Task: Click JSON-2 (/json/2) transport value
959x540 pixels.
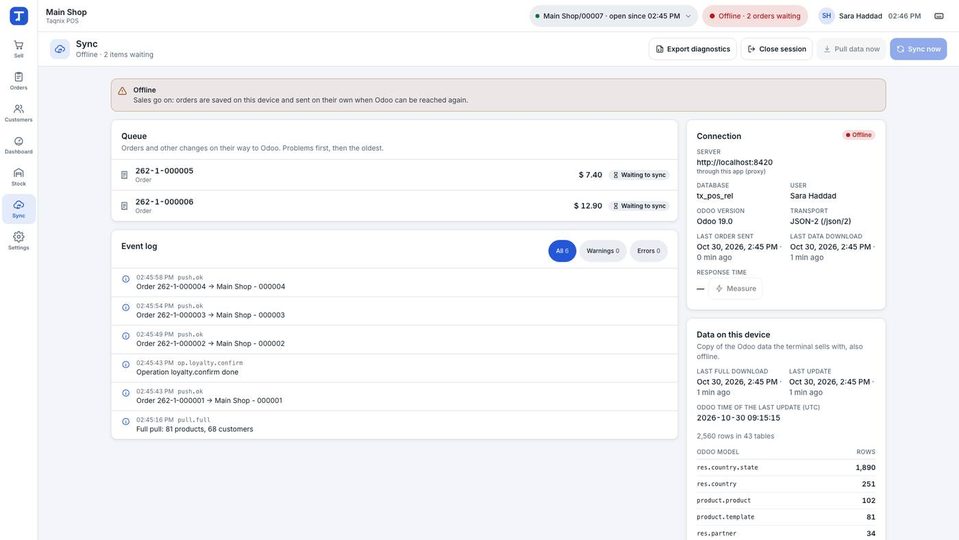Action: point(820,221)
